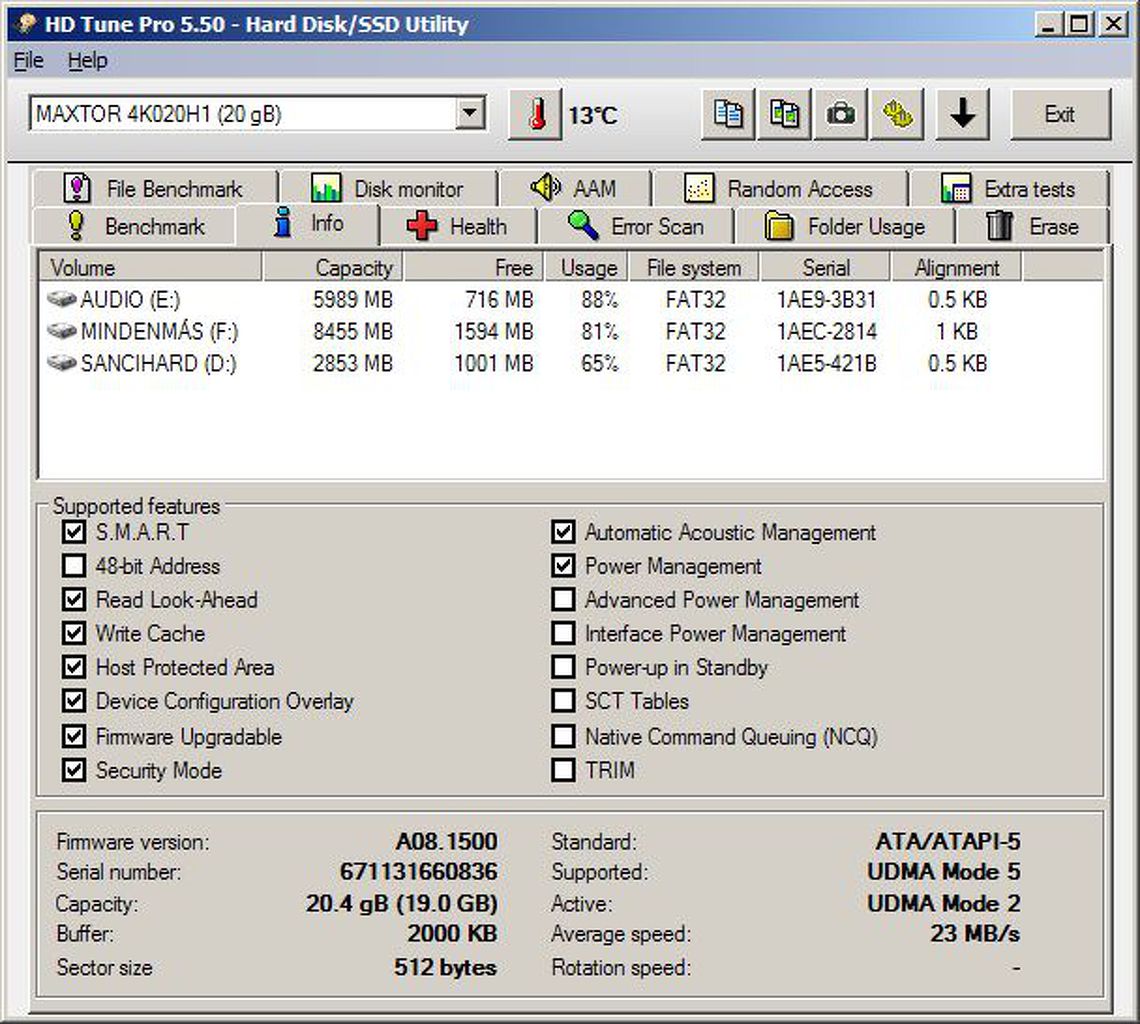Switch to the Disk monitor tab
This screenshot has width=1140, height=1024.
(388, 189)
